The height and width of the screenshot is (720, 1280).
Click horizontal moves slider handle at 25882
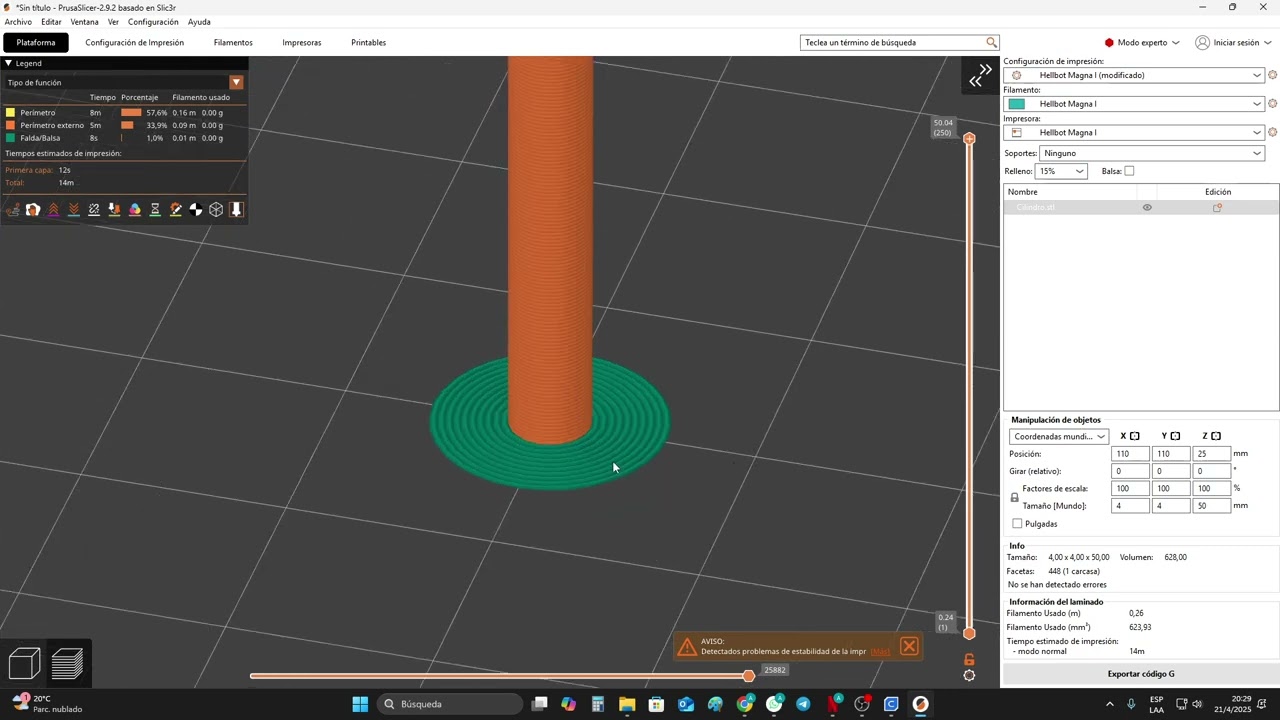(748, 676)
